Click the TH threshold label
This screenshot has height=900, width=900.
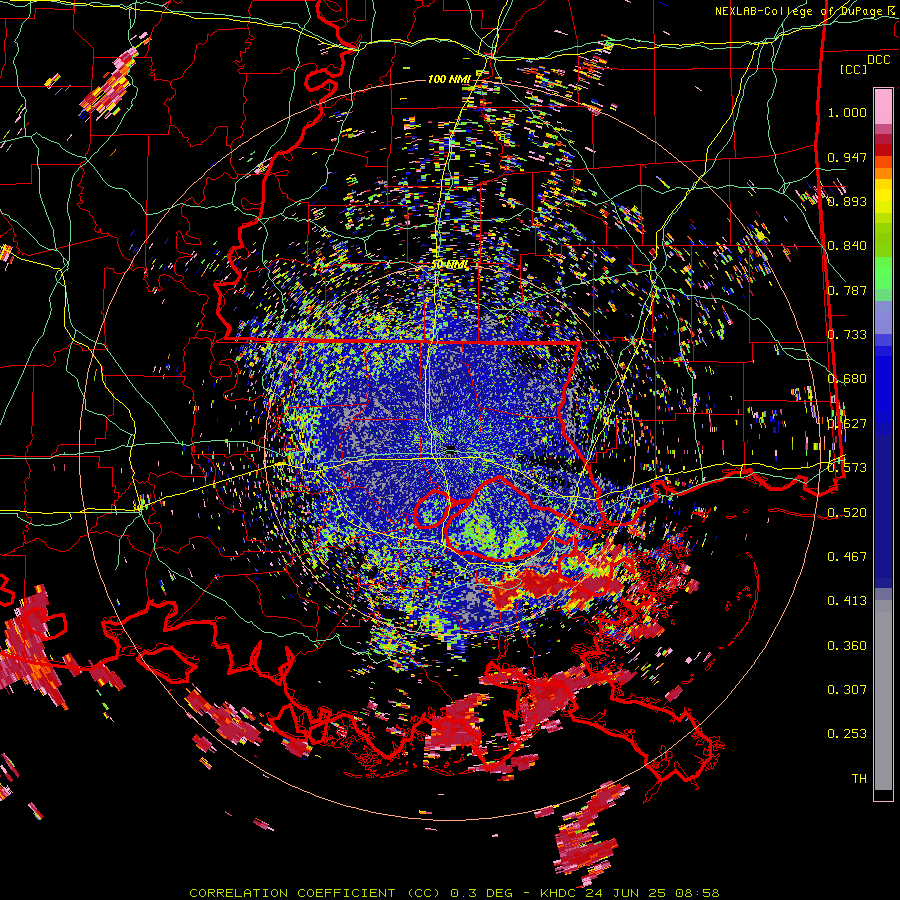[859, 778]
